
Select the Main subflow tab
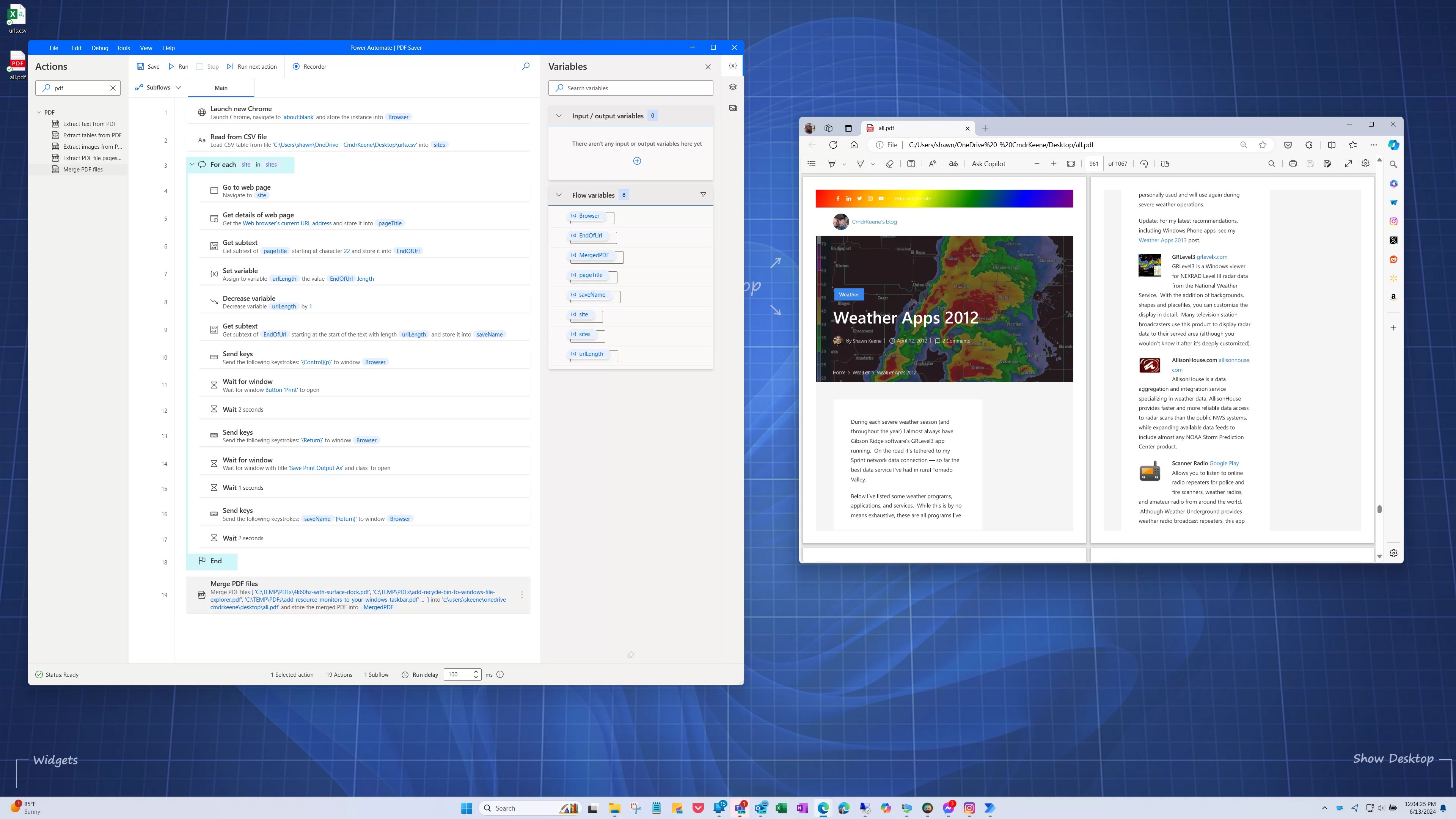pos(221,88)
